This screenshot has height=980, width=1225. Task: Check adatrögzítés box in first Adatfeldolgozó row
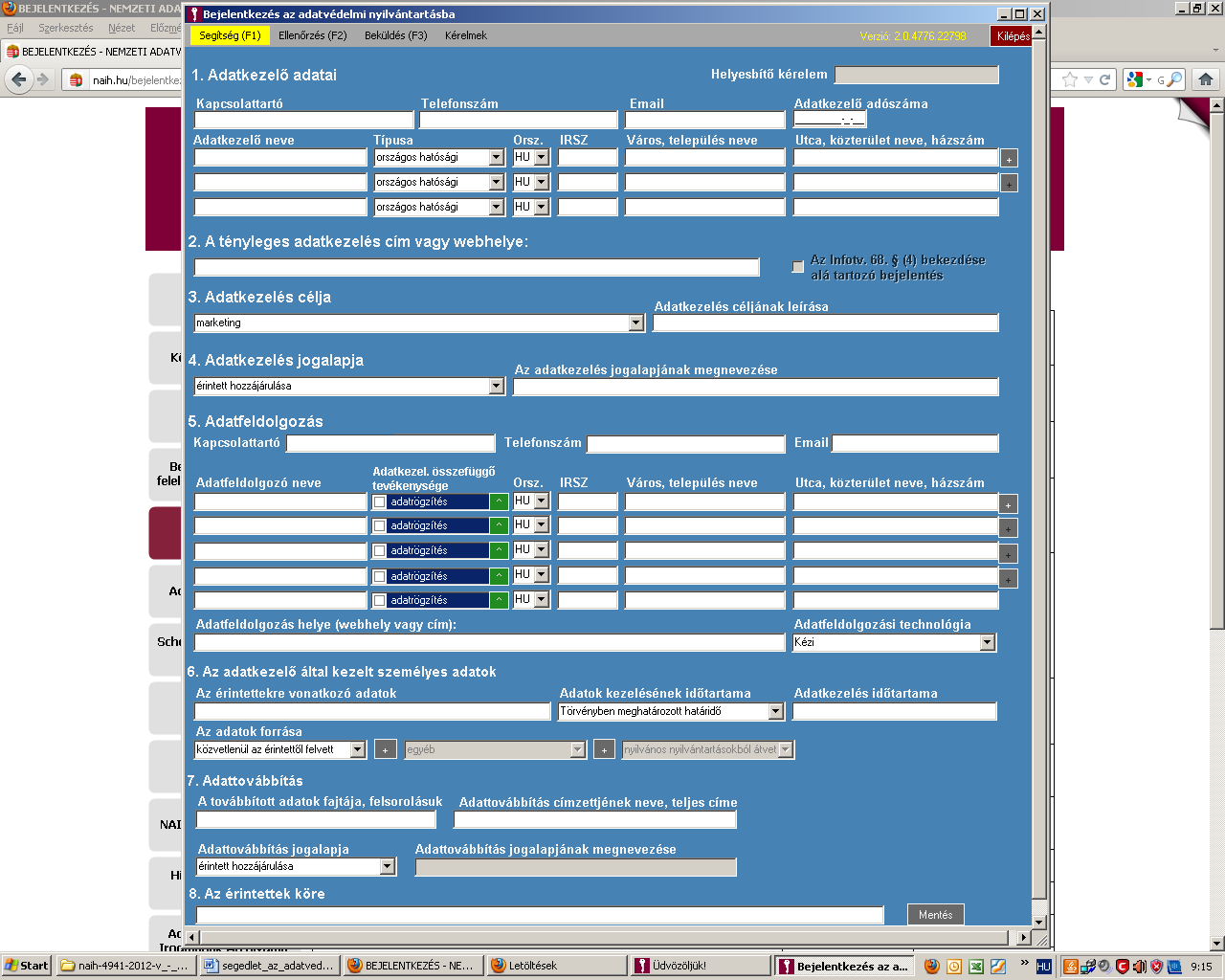click(x=380, y=502)
